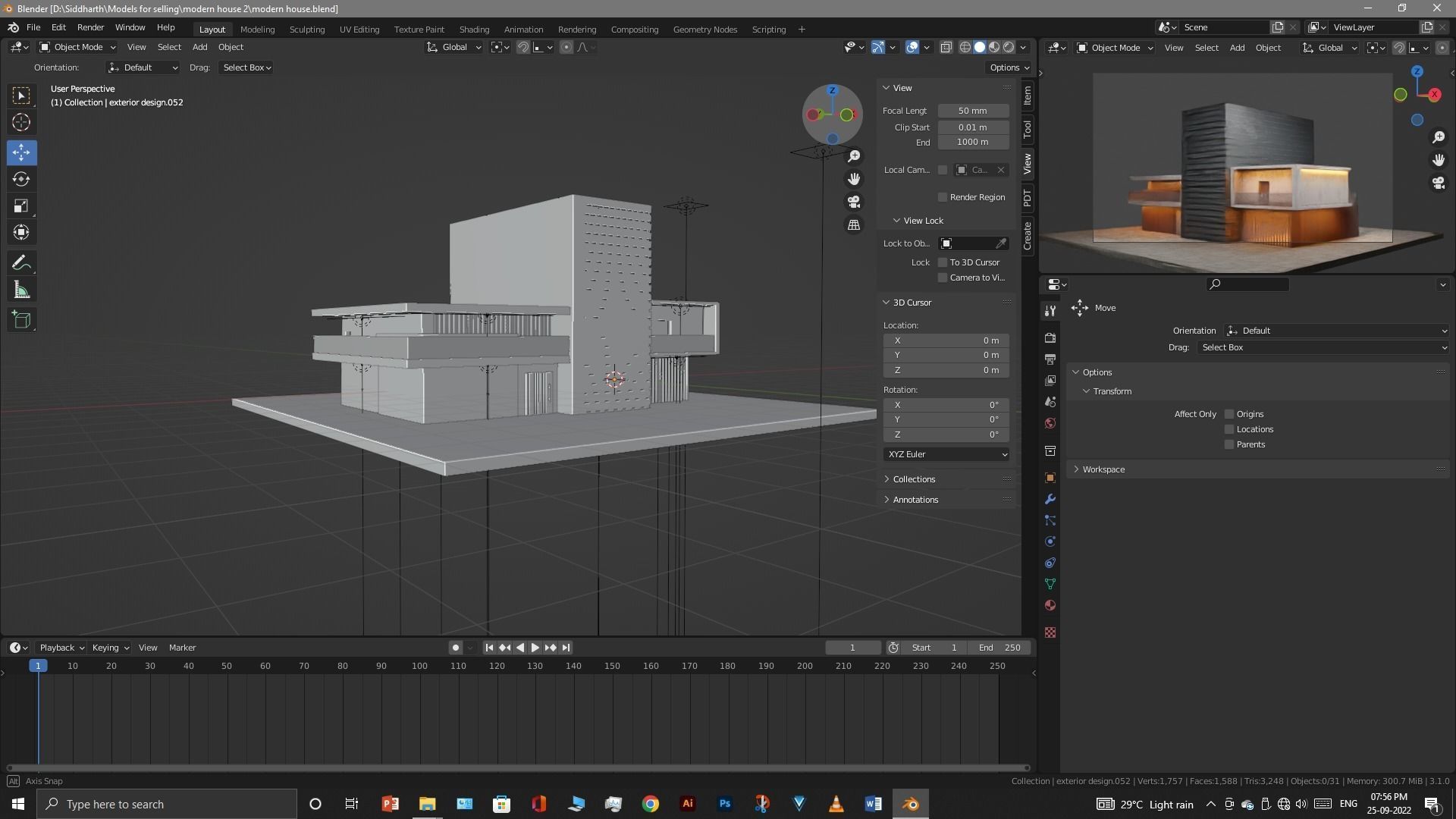
Task: Open the Modifiers wrench properties tab
Action: (x=1050, y=499)
